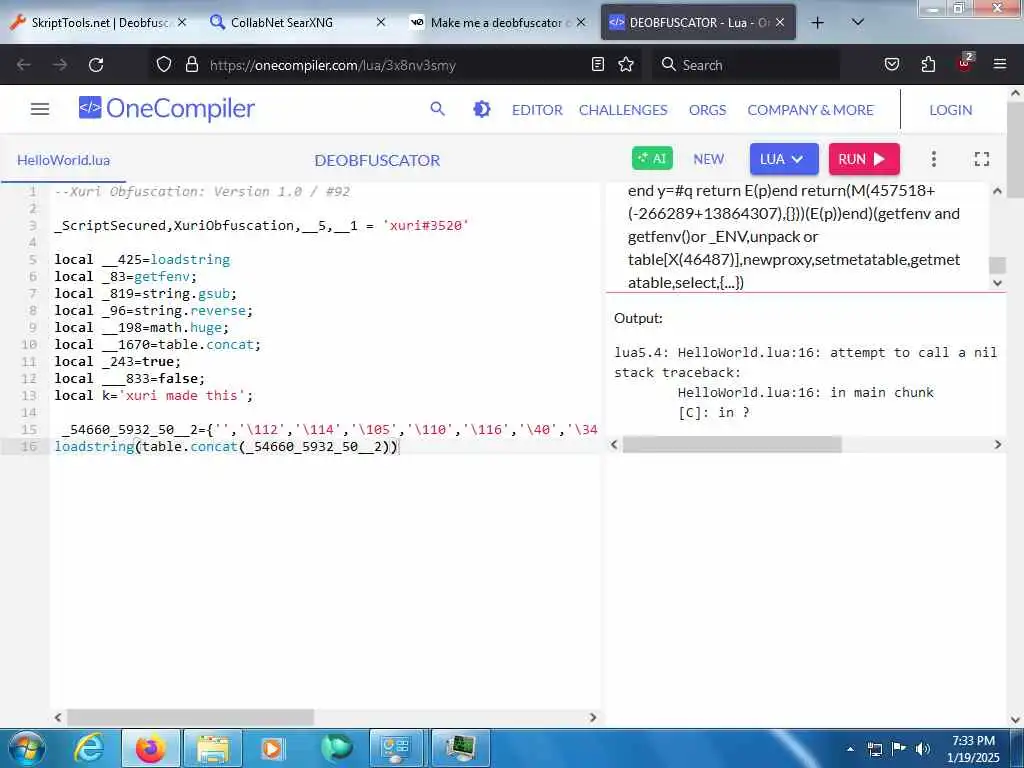
Task: Open Windows Explorer folder in taskbar
Action: pos(213,748)
